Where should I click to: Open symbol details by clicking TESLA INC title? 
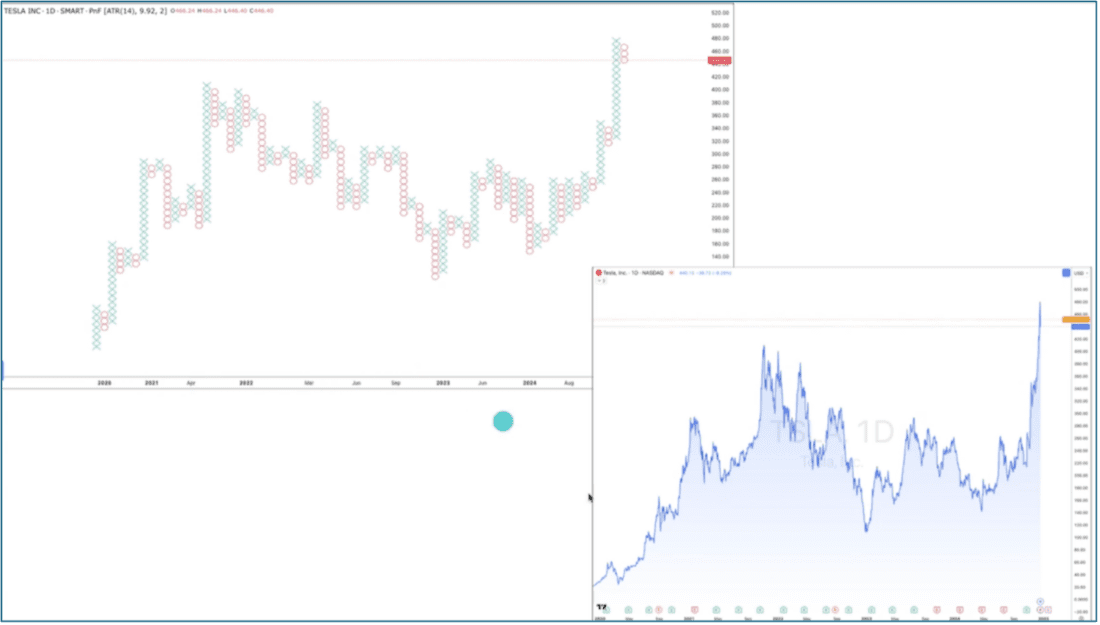pyautogui.click(x=25, y=8)
